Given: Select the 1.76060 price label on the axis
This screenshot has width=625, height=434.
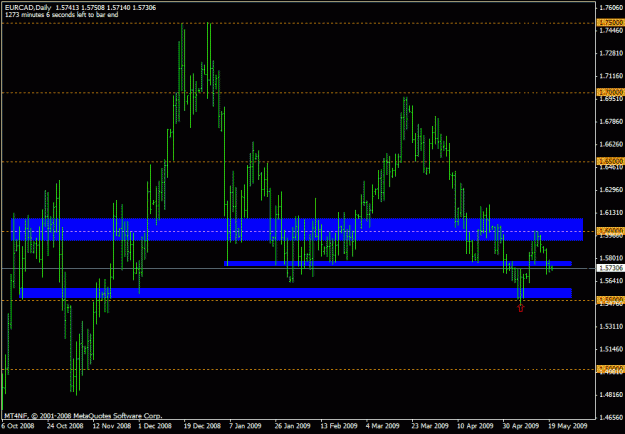Looking at the screenshot, I should click(611, 8).
